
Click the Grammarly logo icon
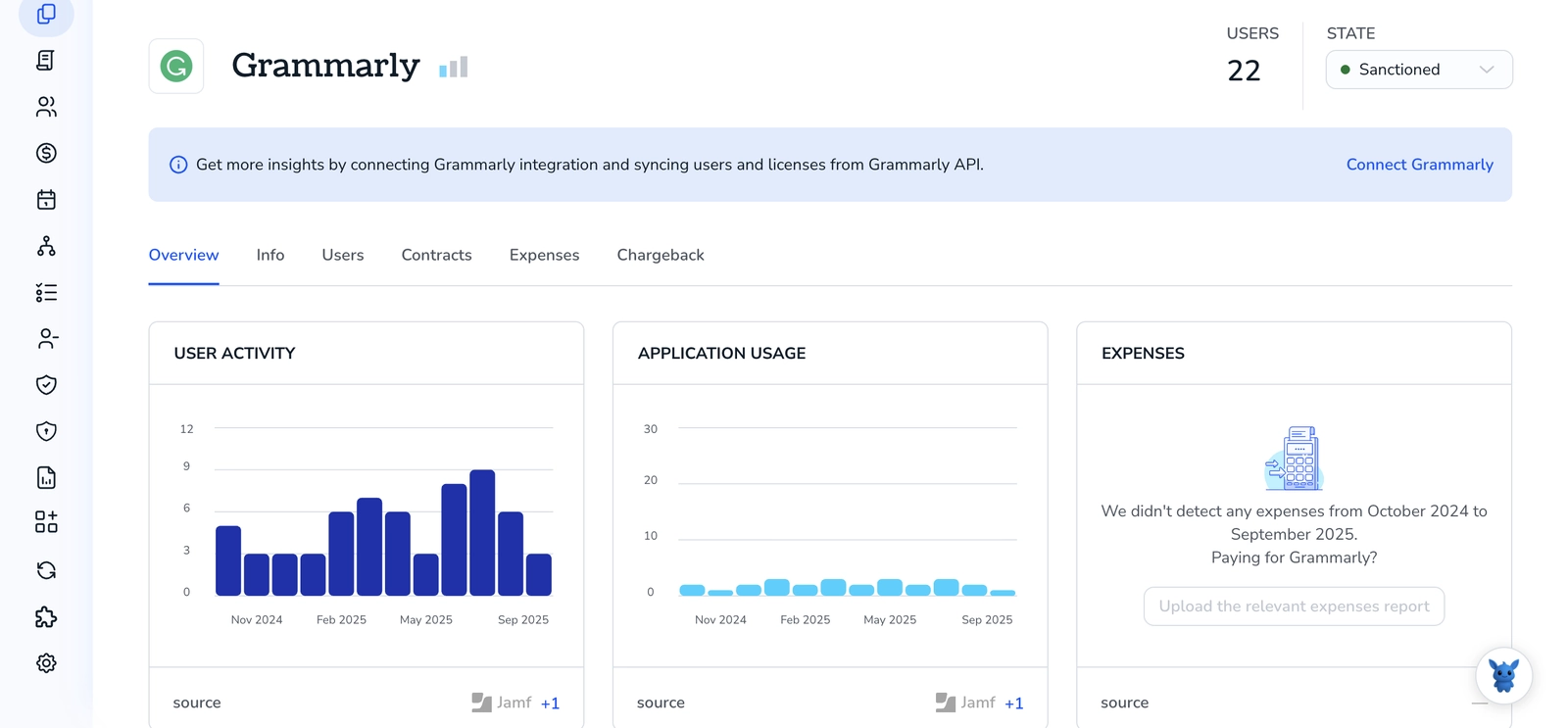[176, 67]
